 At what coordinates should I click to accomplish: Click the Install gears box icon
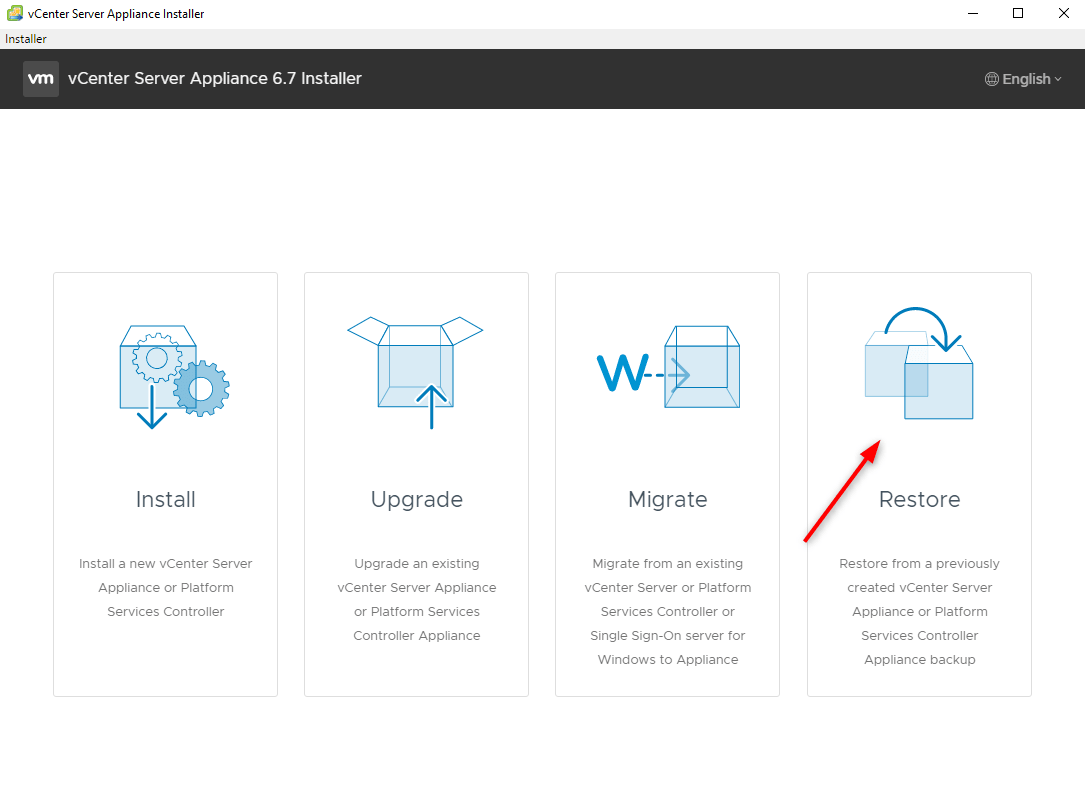[x=174, y=377]
